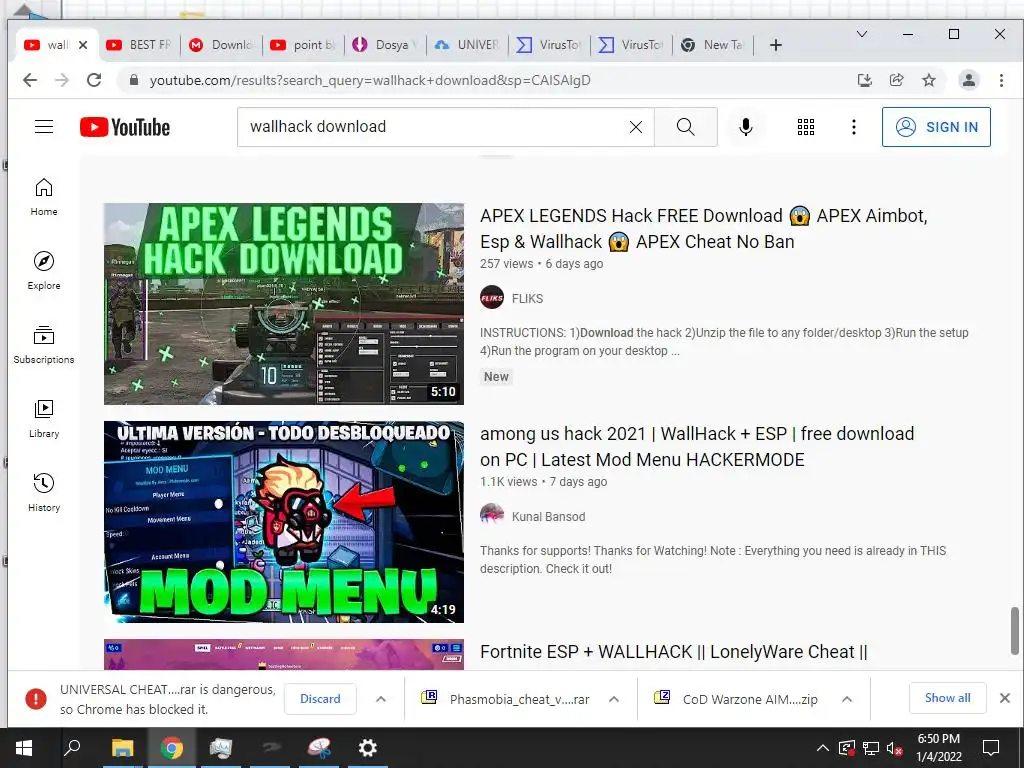This screenshot has height=768, width=1024.
Task: Open the notification center
Action: pyautogui.click(x=991, y=748)
